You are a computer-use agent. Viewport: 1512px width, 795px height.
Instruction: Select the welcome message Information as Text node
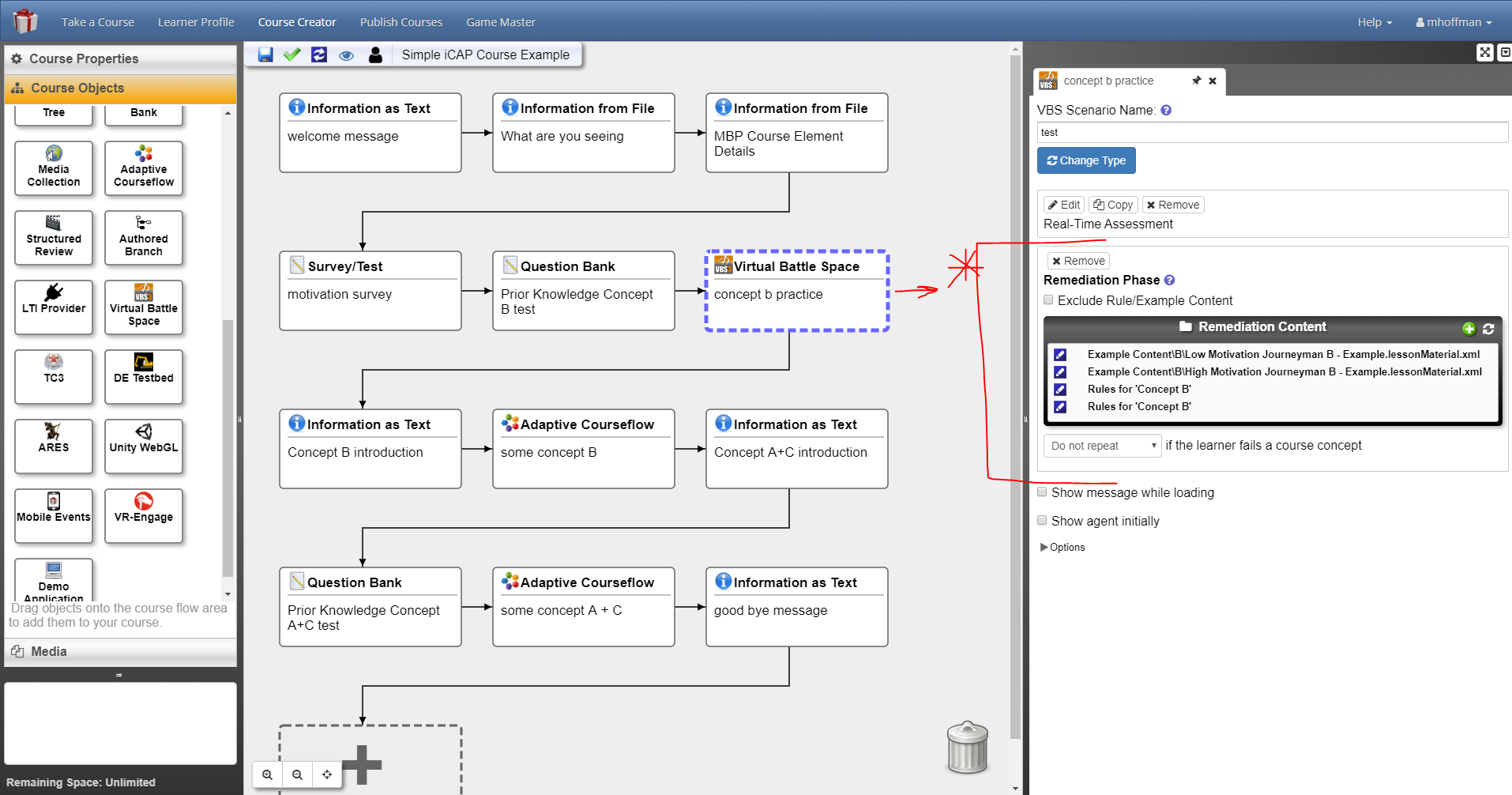(370, 133)
